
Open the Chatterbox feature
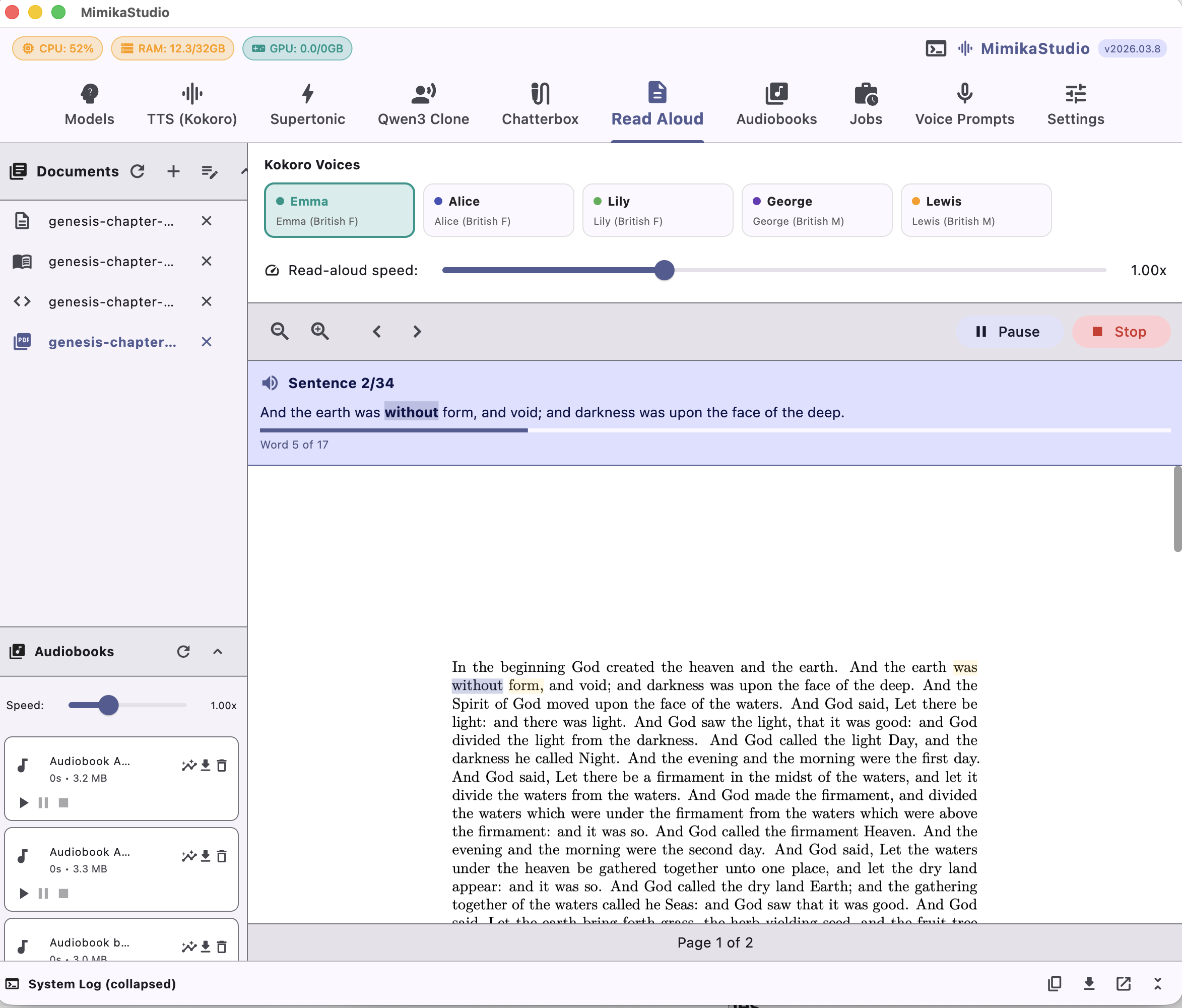(540, 104)
